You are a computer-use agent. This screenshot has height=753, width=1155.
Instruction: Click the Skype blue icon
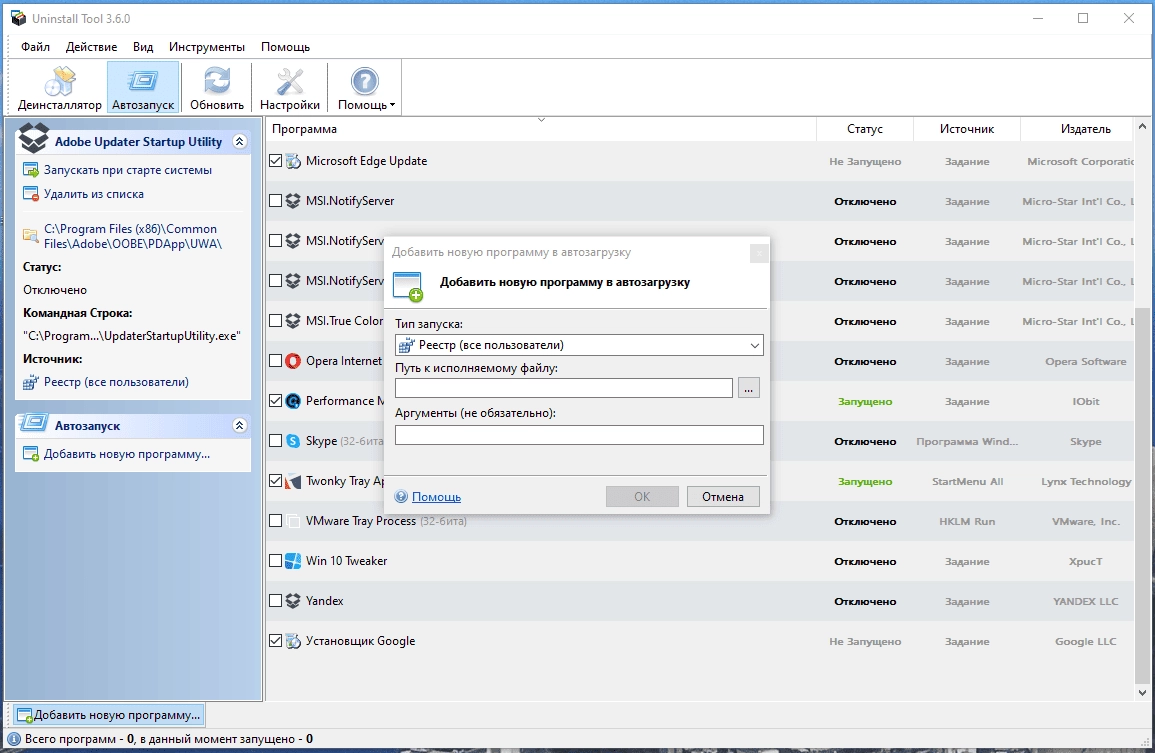point(293,441)
